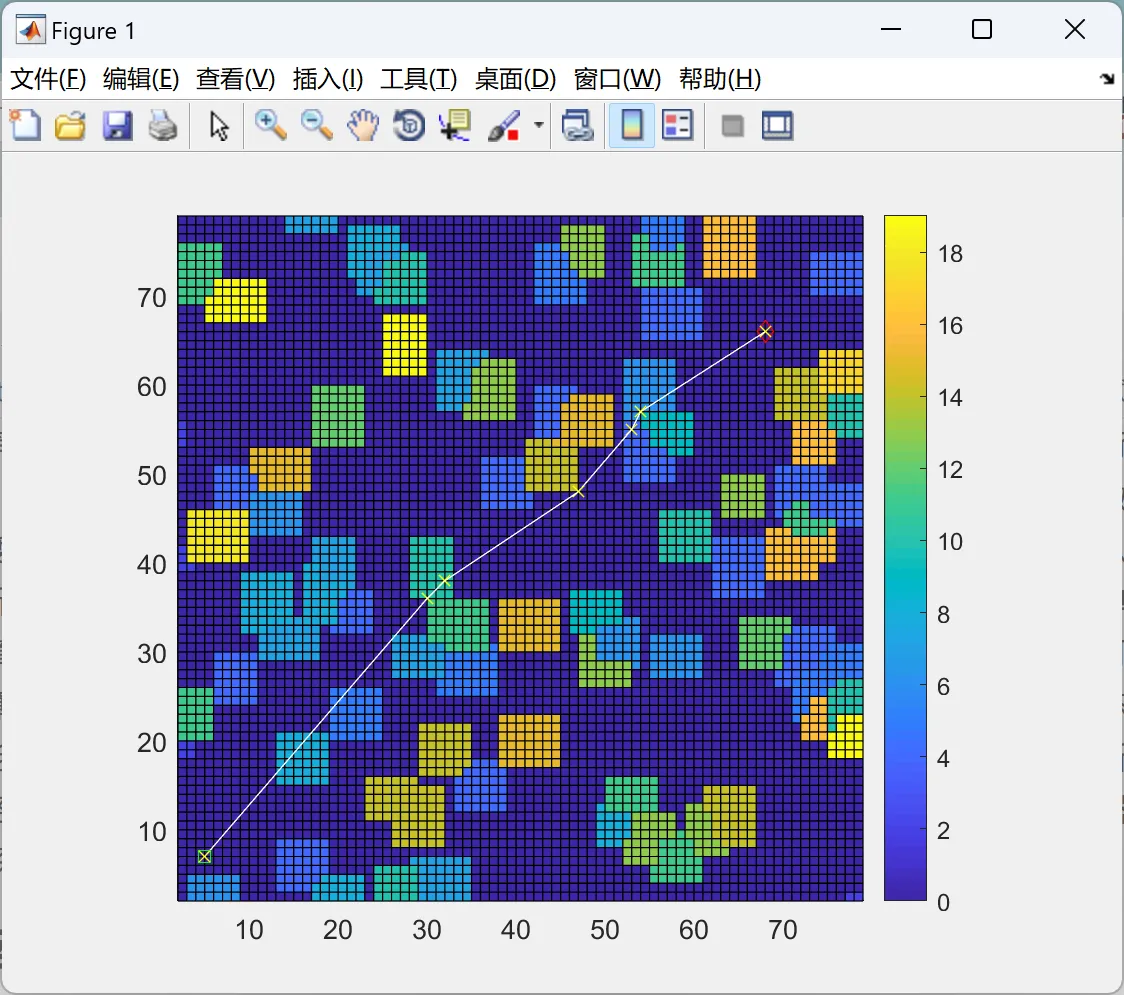Print the figure with printer icon
The image size is (1124, 995).
click(x=163, y=125)
